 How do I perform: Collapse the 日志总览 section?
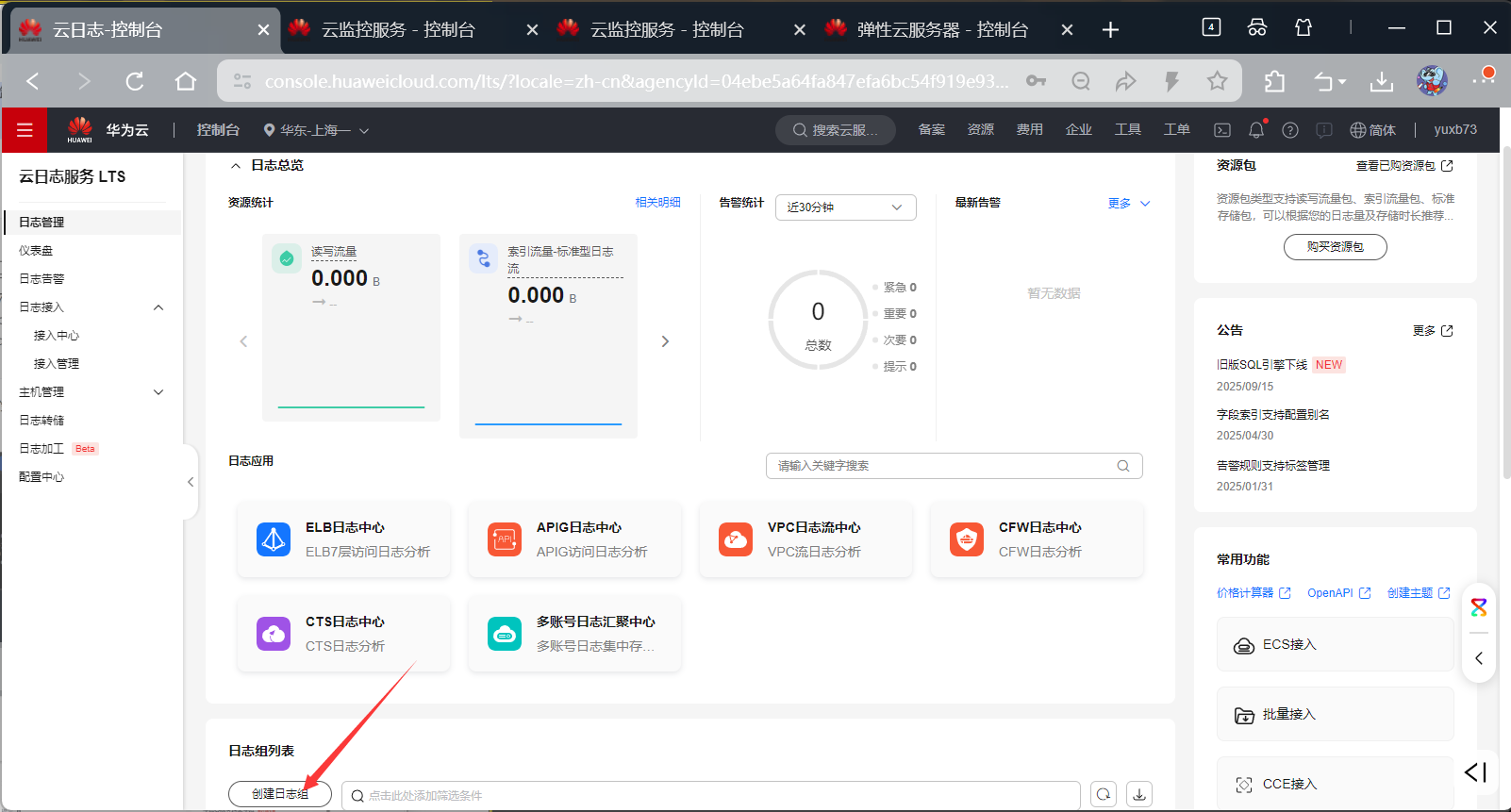(236, 166)
